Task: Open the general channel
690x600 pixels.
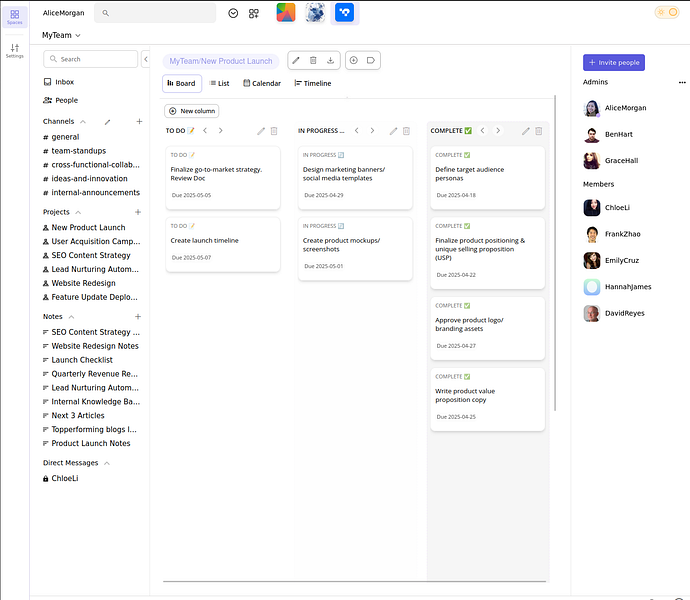Action: (61, 137)
